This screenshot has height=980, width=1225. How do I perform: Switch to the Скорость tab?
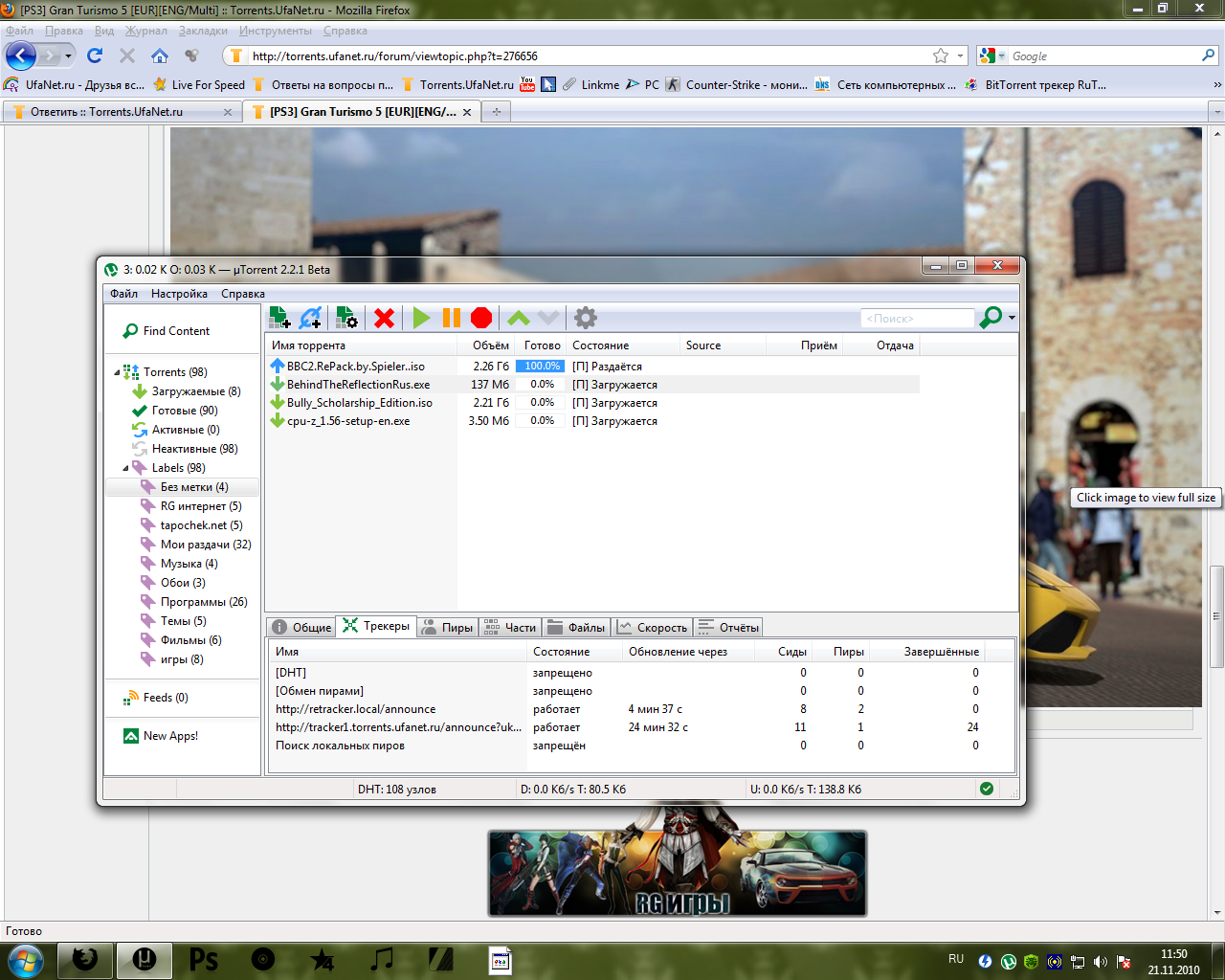click(653, 627)
